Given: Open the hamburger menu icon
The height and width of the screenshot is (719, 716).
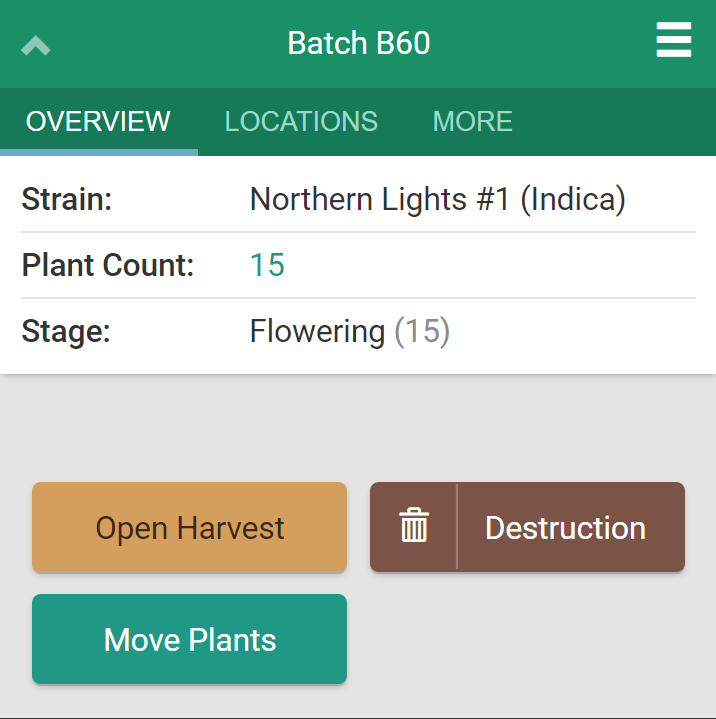Looking at the screenshot, I should point(674,41).
